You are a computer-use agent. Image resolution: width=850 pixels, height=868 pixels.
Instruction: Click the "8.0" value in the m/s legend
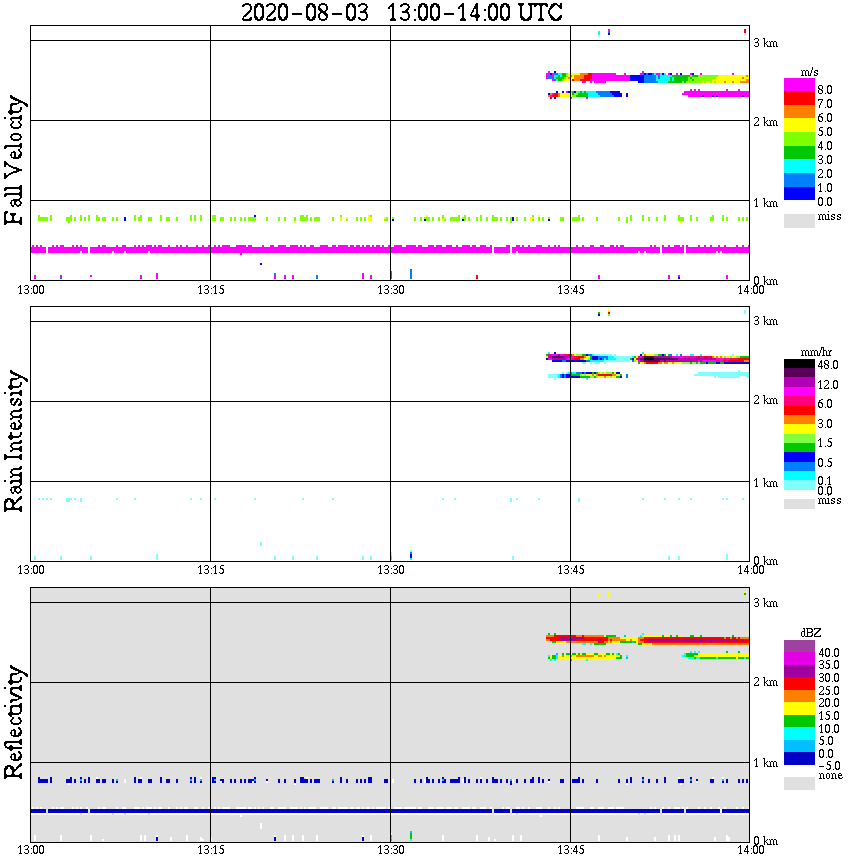tap(825, 90)
